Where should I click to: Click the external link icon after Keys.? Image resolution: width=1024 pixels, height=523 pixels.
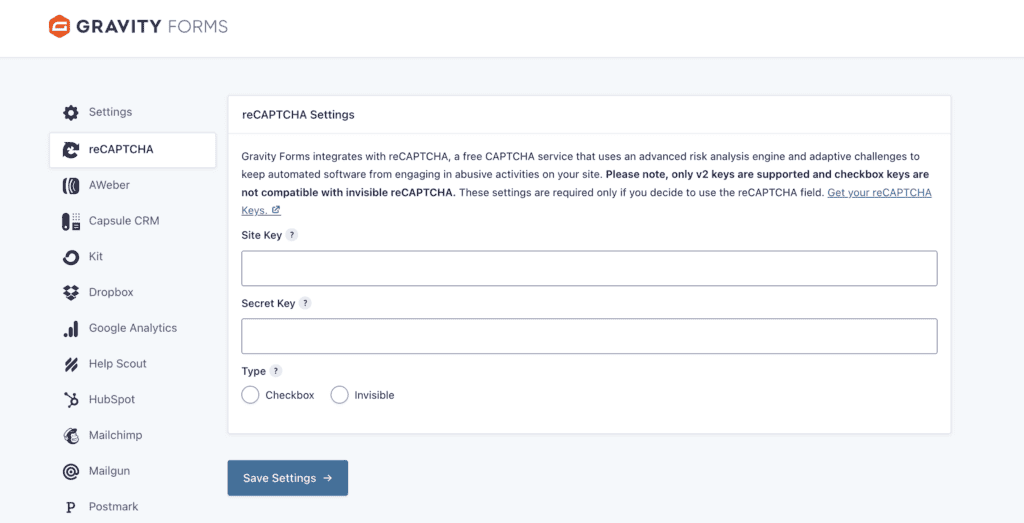(x=276, y=210)
